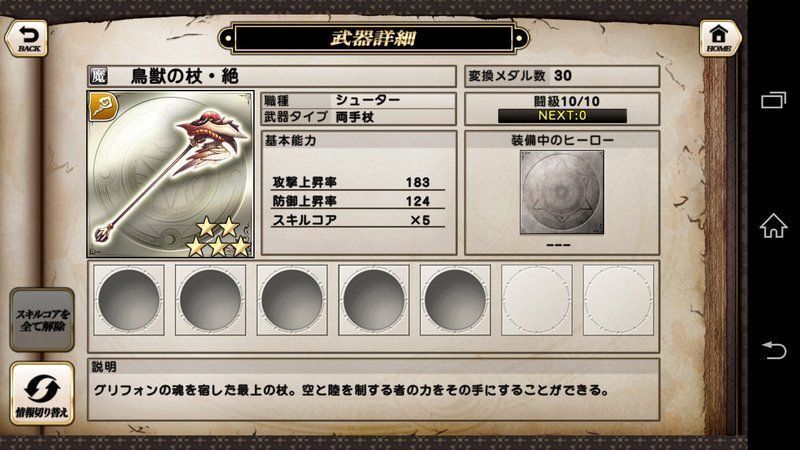Tap the Android back navigation icon
This screenshot has height=450, width=800.
(x=773, y=350)
